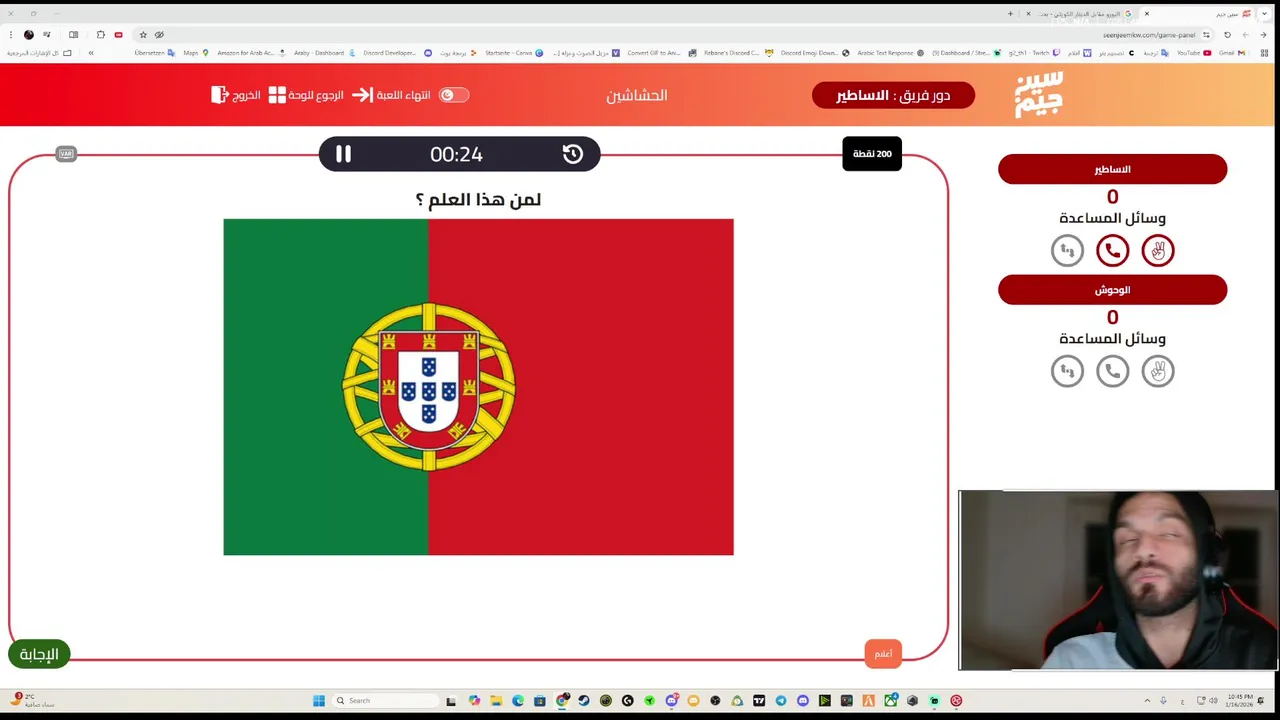Click the سين جيم site logo
Image resolution: width=1280 pixels, height=720 pixels.
(x=1039, y=94)
